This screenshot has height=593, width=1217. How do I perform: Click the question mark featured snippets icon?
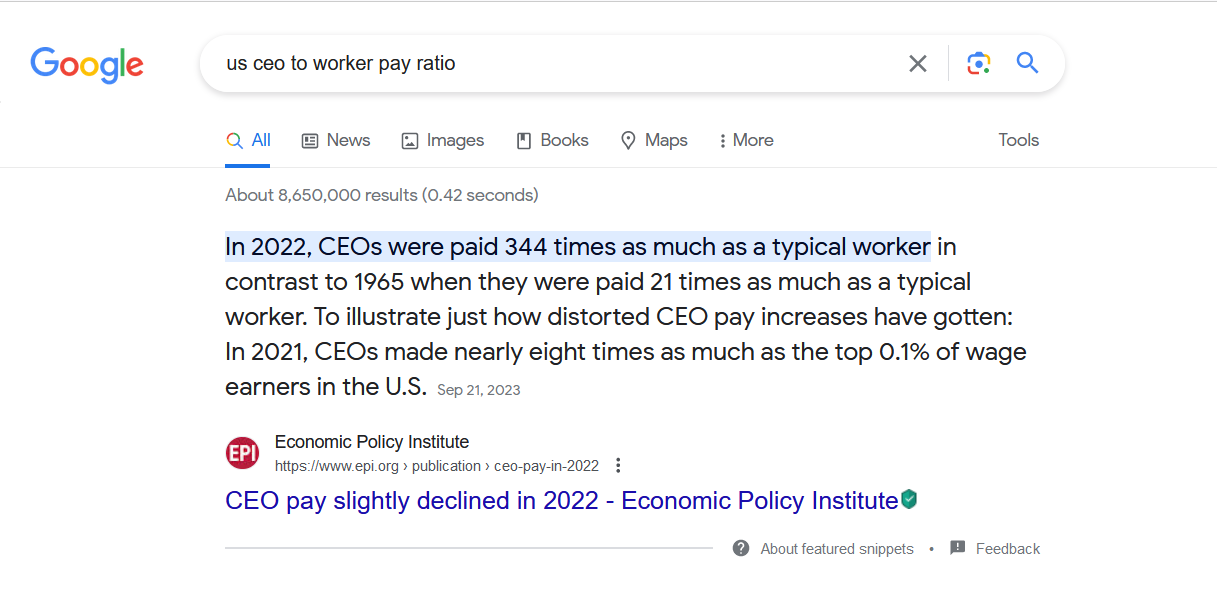pos(741,548)
